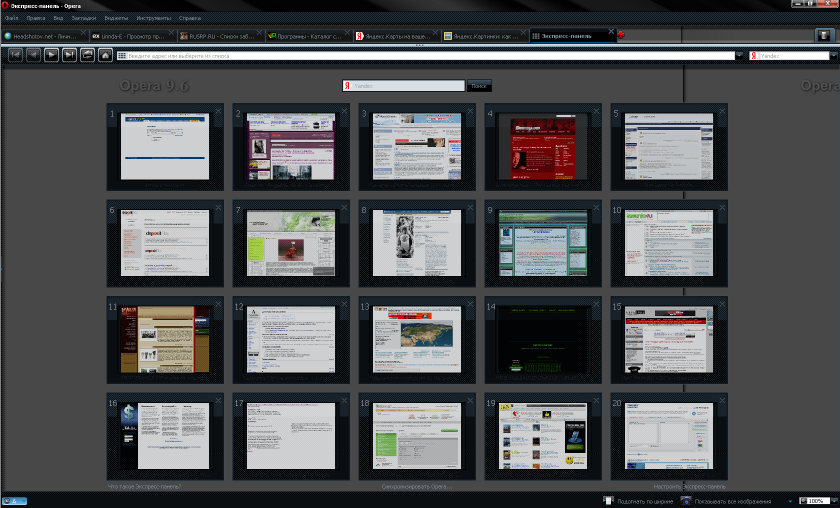The image size is (840, 508).
Task: Open speed dial thumbnail 20
Action: [x=669, y=436]
